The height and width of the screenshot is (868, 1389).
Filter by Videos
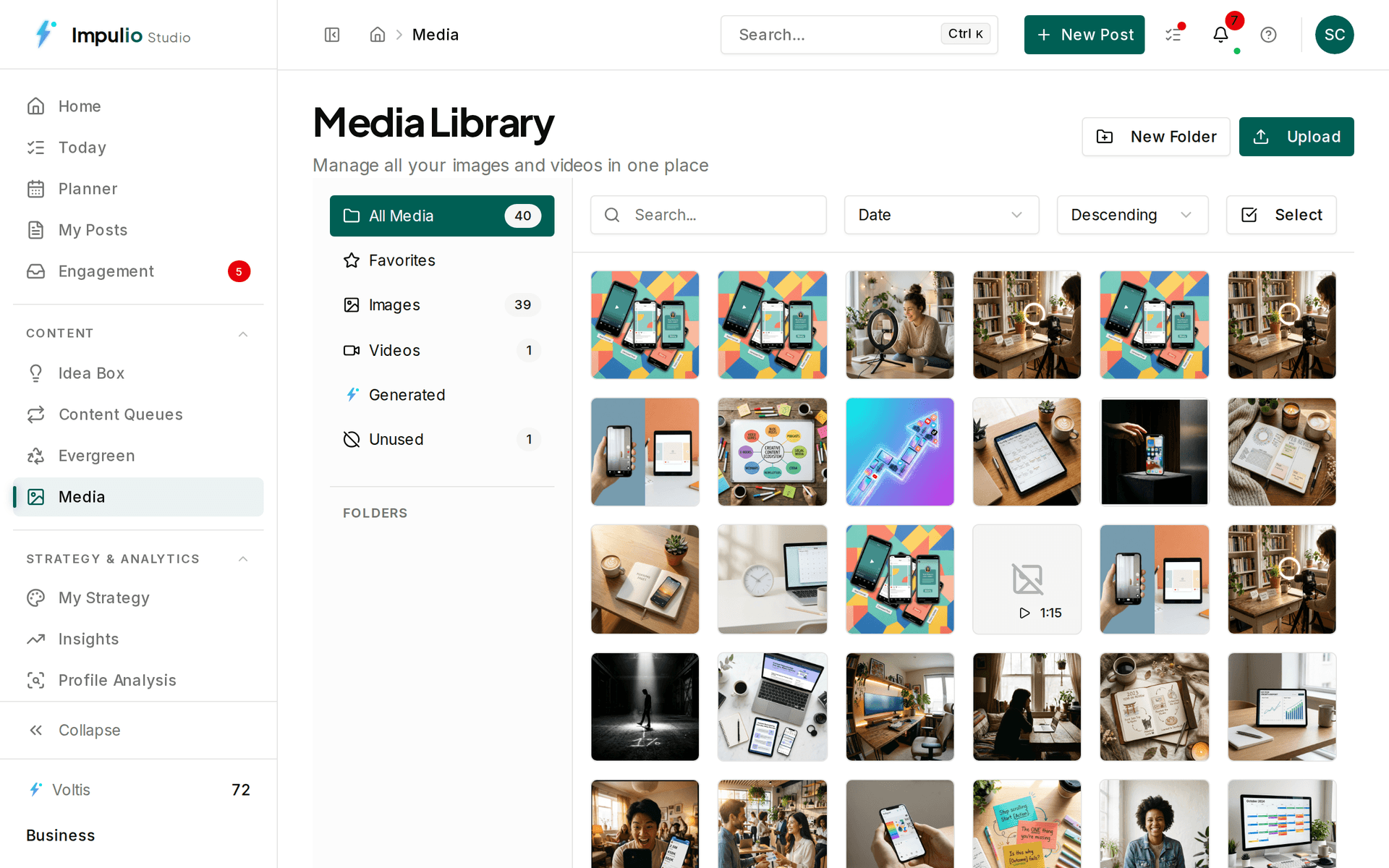coord(442,350)
